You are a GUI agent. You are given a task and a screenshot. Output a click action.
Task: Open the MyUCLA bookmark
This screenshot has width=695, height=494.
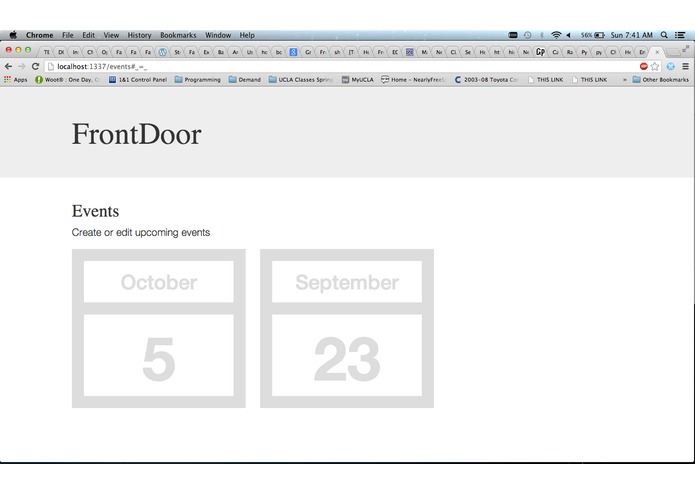click(358, 80)
